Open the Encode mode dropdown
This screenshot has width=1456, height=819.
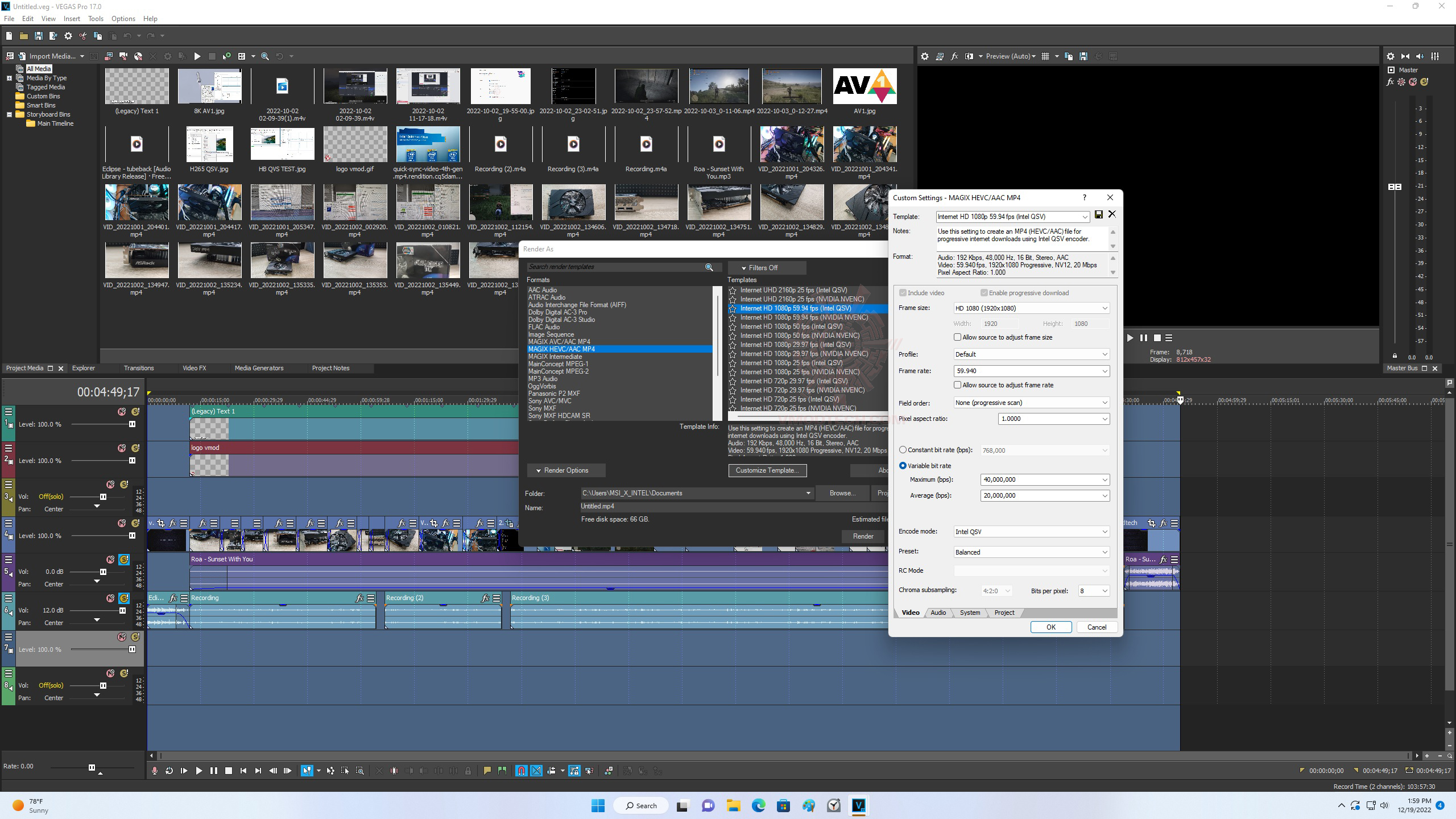1031,532
